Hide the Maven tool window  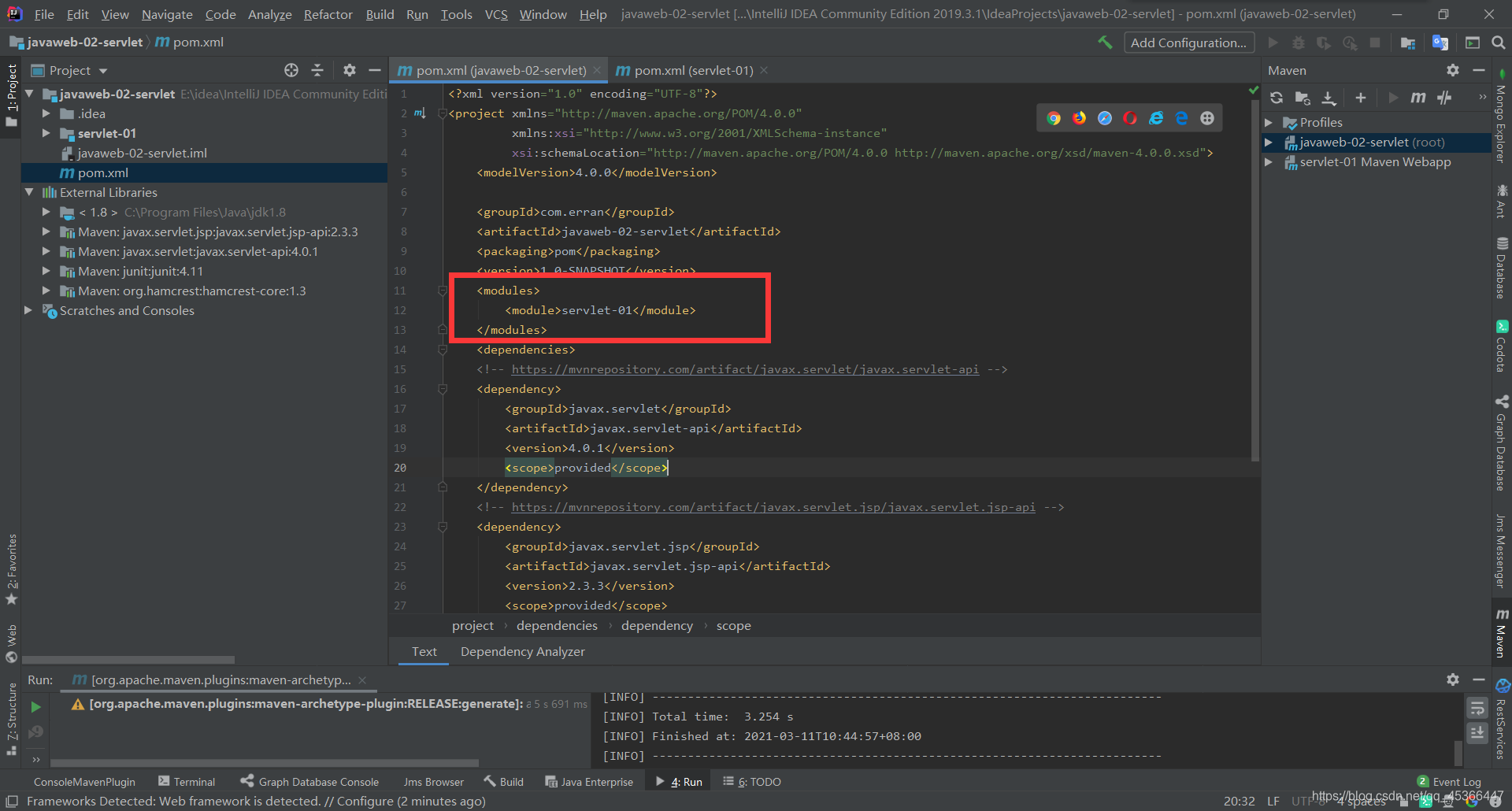[1479, 70]
